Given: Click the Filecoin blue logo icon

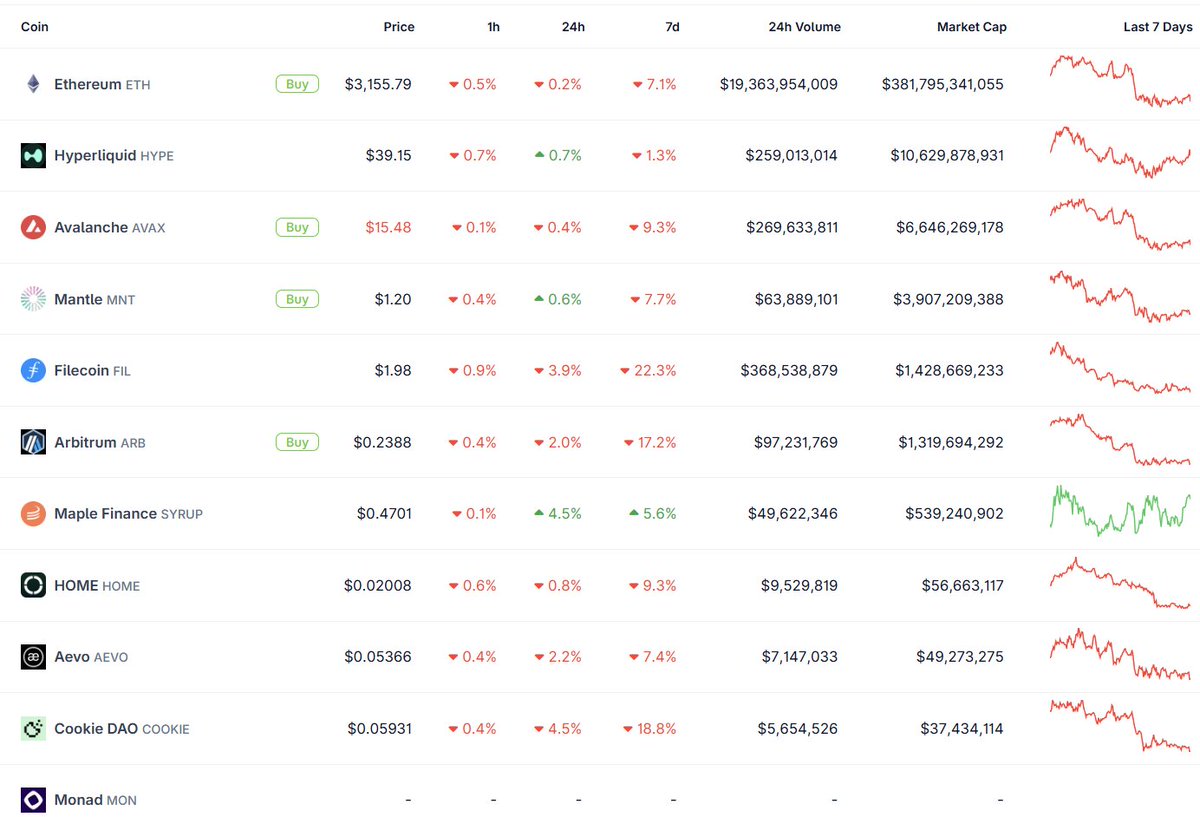Looking at the screenshot, I should [x=33, y=370].
